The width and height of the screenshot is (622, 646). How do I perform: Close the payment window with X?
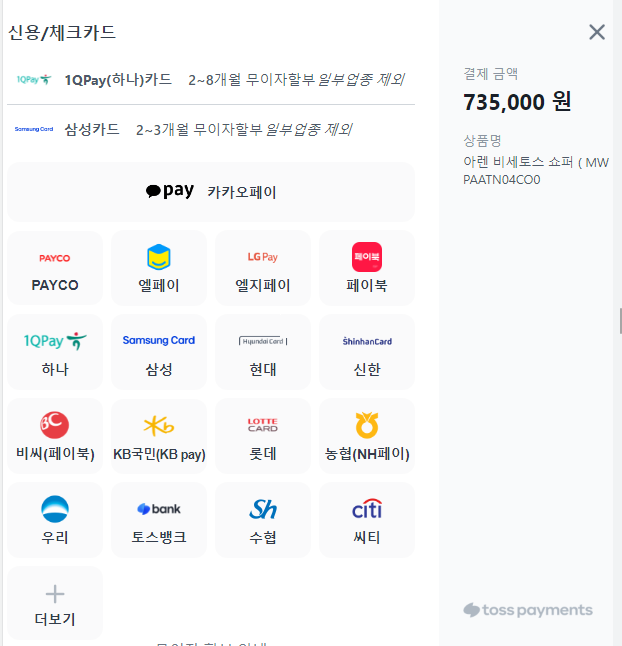(x=597, y=32)
